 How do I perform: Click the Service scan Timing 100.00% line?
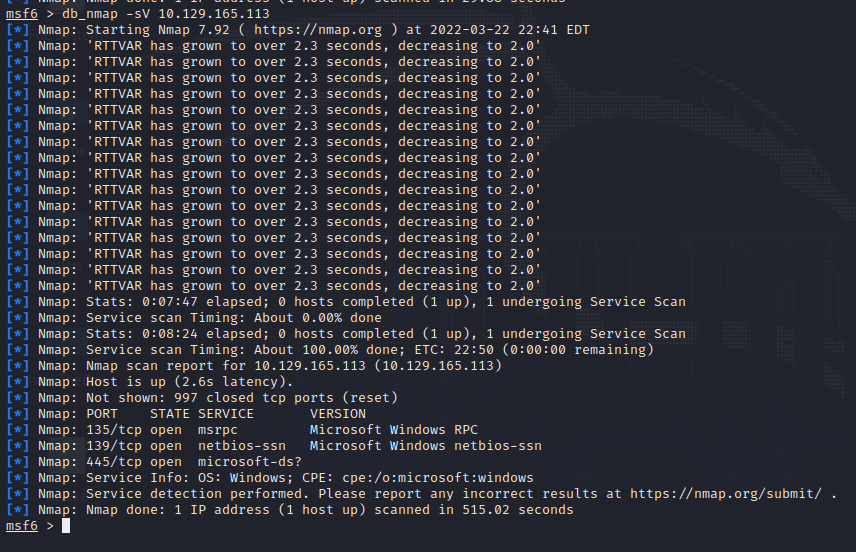pos(369,350)
